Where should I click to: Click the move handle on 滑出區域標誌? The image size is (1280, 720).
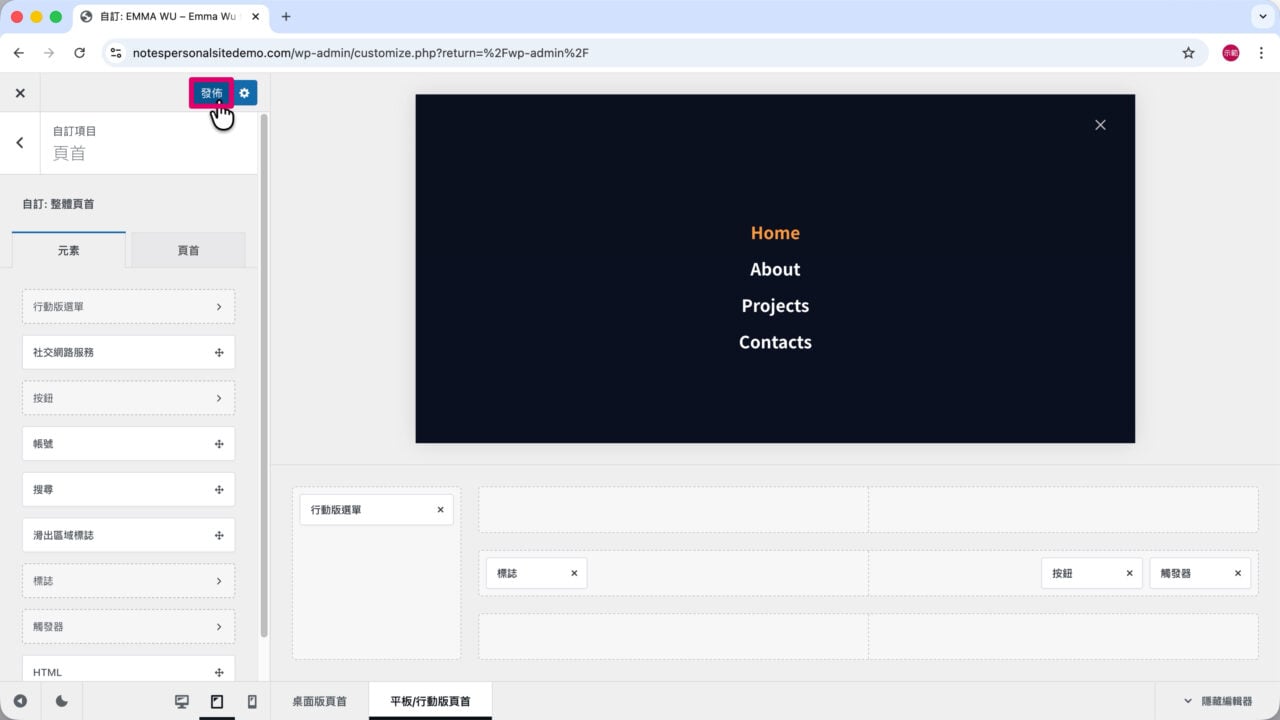219,535
